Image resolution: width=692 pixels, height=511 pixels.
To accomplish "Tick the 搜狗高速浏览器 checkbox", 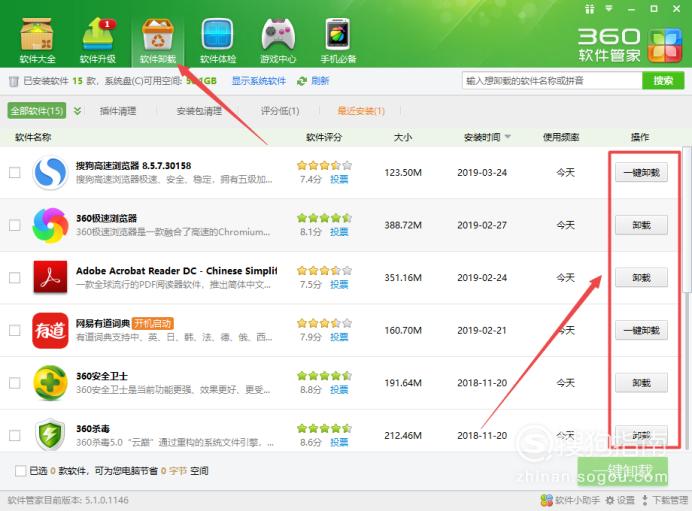I will point(15,172).
